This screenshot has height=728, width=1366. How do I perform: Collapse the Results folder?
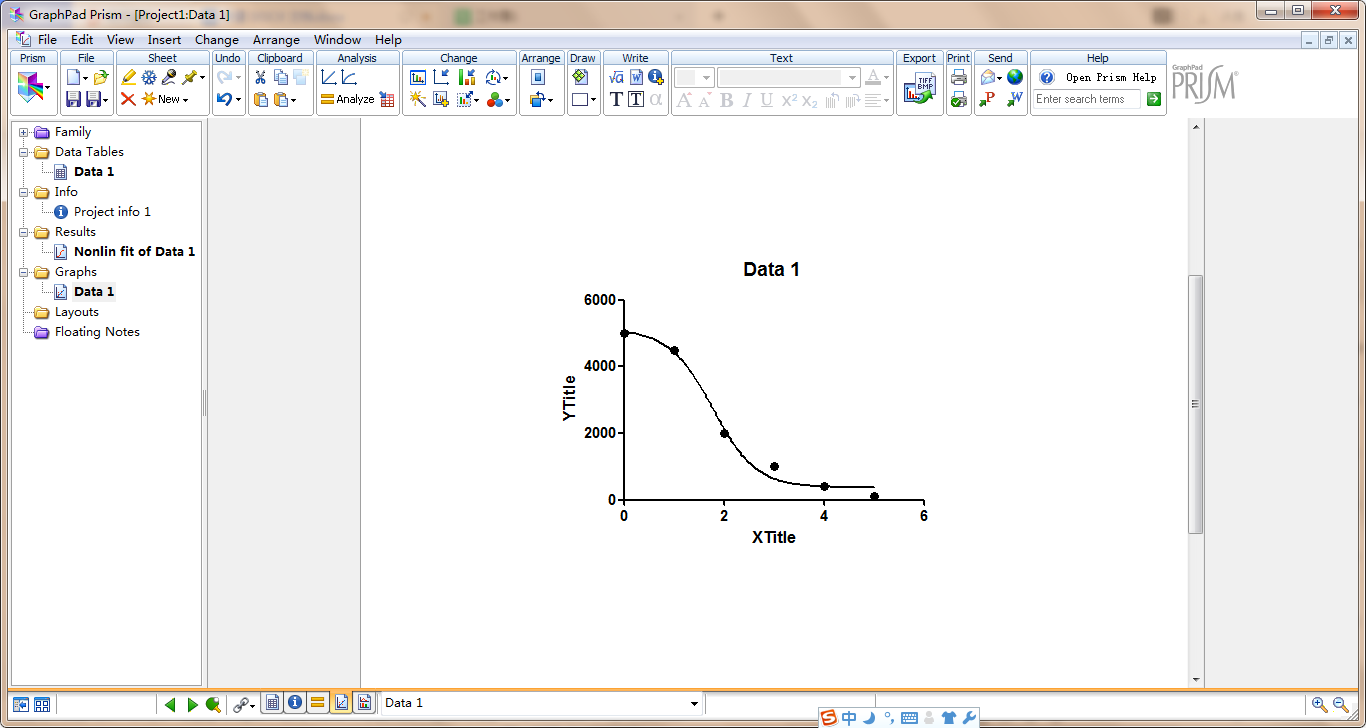point(24,232)
